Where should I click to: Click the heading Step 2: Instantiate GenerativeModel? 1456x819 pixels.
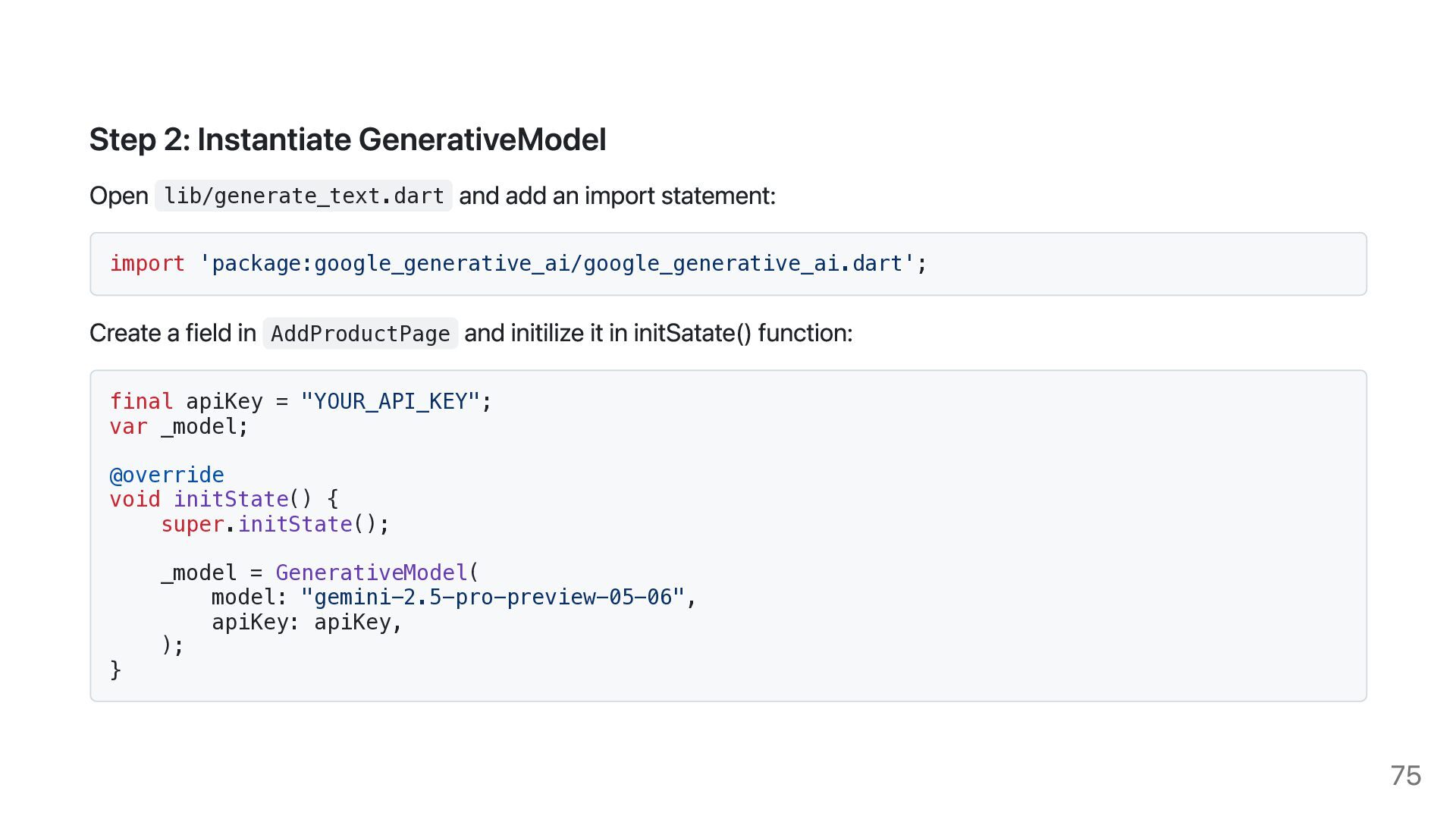click(x=347, y=140)
